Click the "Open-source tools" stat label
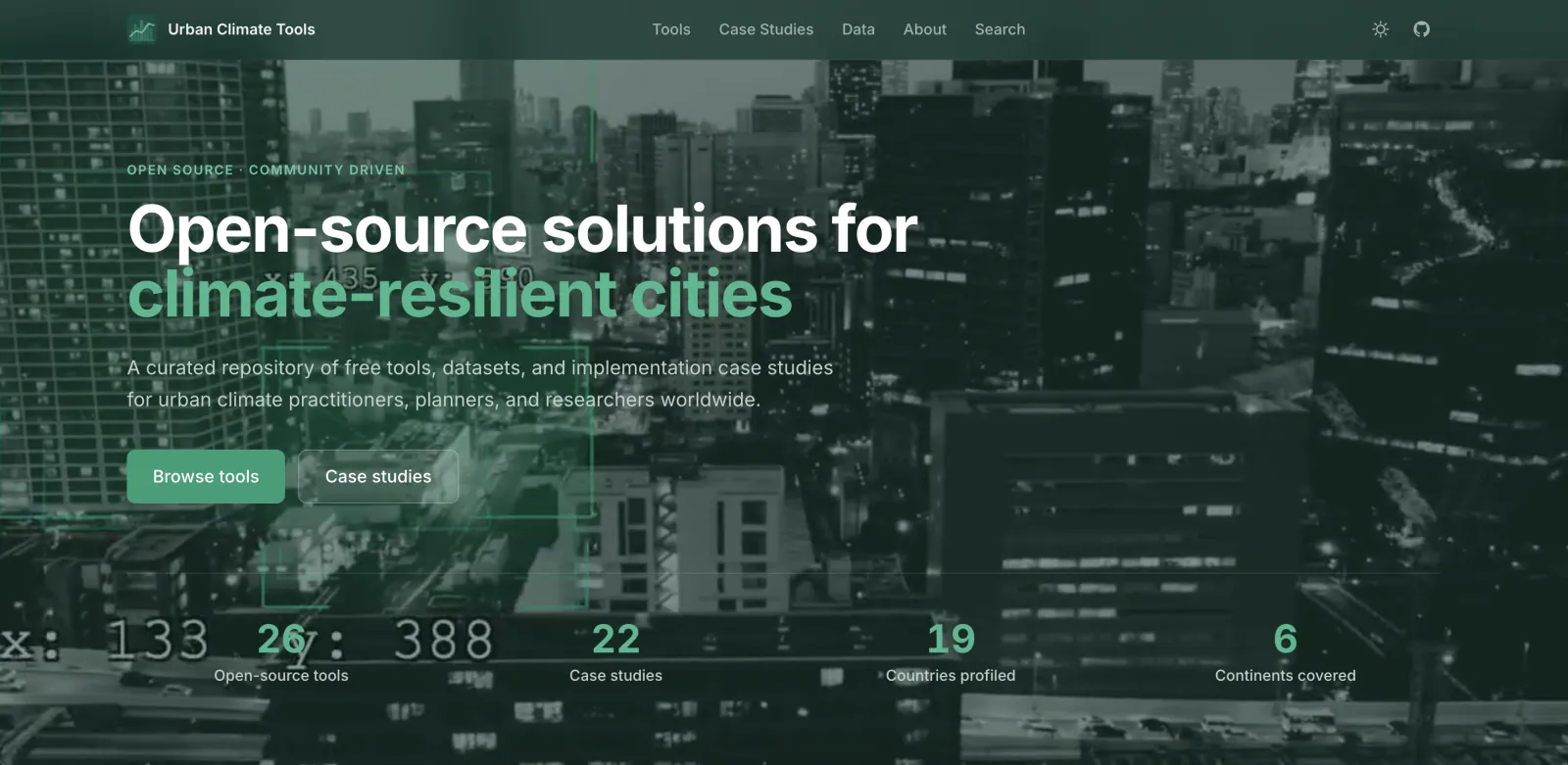Image resolution: width=1568 pixels, height=765 pixels. [281, 676]
